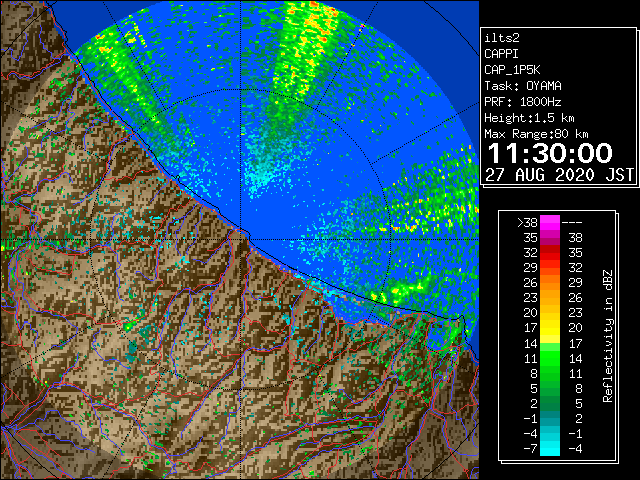Image resolution: width=640 pixels, height=480 pixels.
Task: Click the right-column '2' legend value
Action: [579, 418]
